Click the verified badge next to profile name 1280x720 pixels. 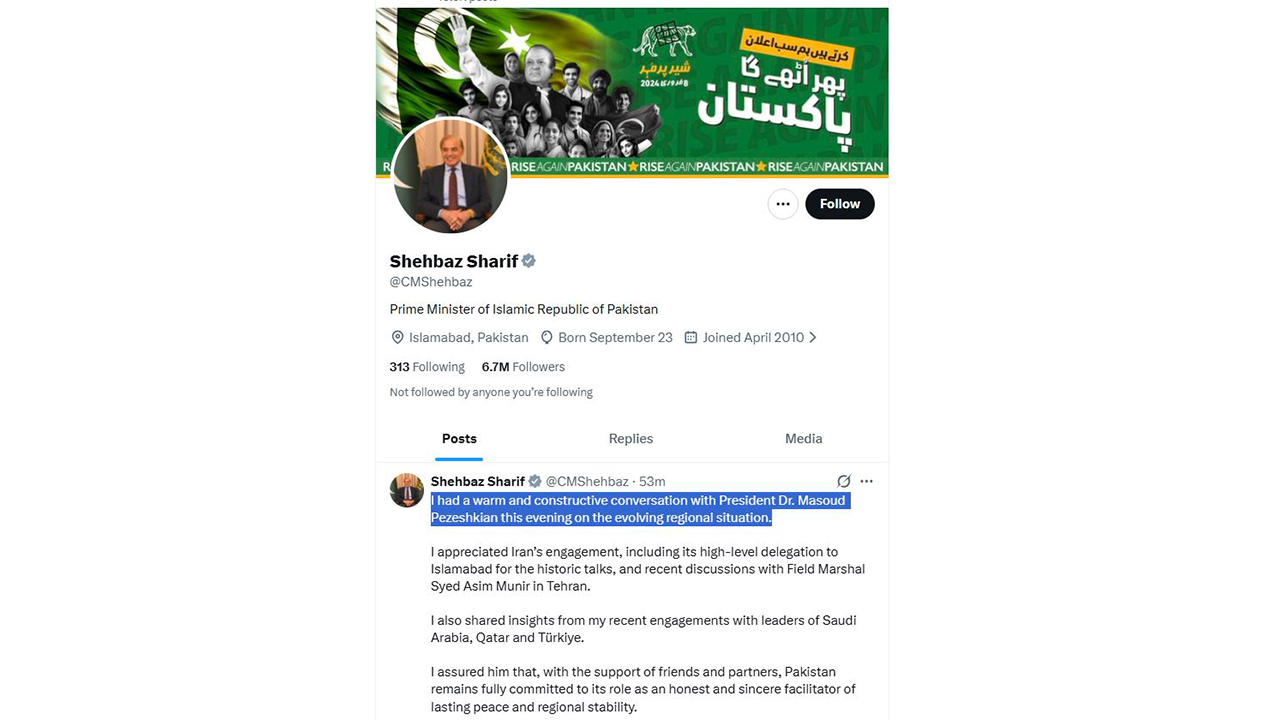point(529,261)
